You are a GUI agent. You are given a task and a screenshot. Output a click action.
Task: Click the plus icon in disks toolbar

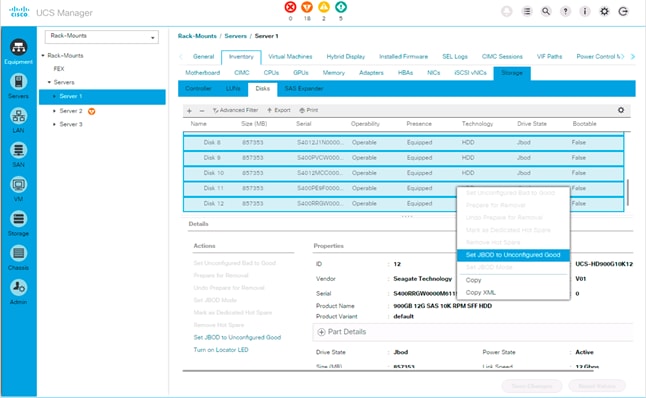coord(189,110)
